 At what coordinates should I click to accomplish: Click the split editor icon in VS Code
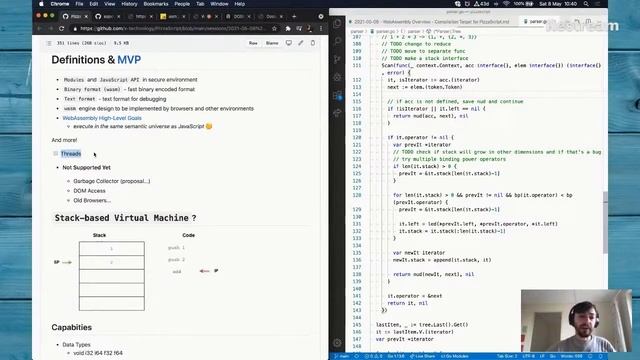point(588,21)
